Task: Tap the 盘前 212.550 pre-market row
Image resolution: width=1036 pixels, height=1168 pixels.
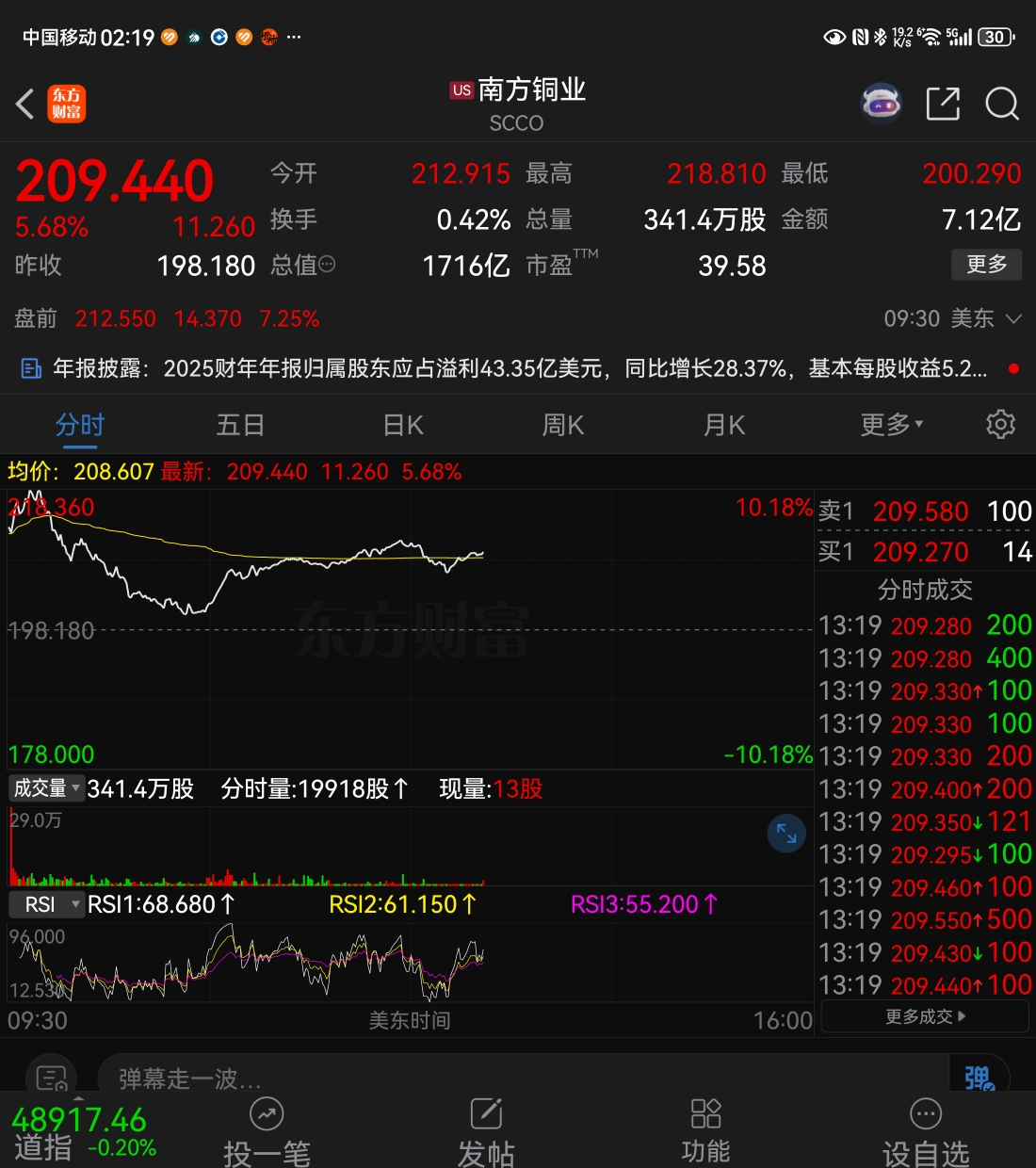Action: [x=167, y=318]
